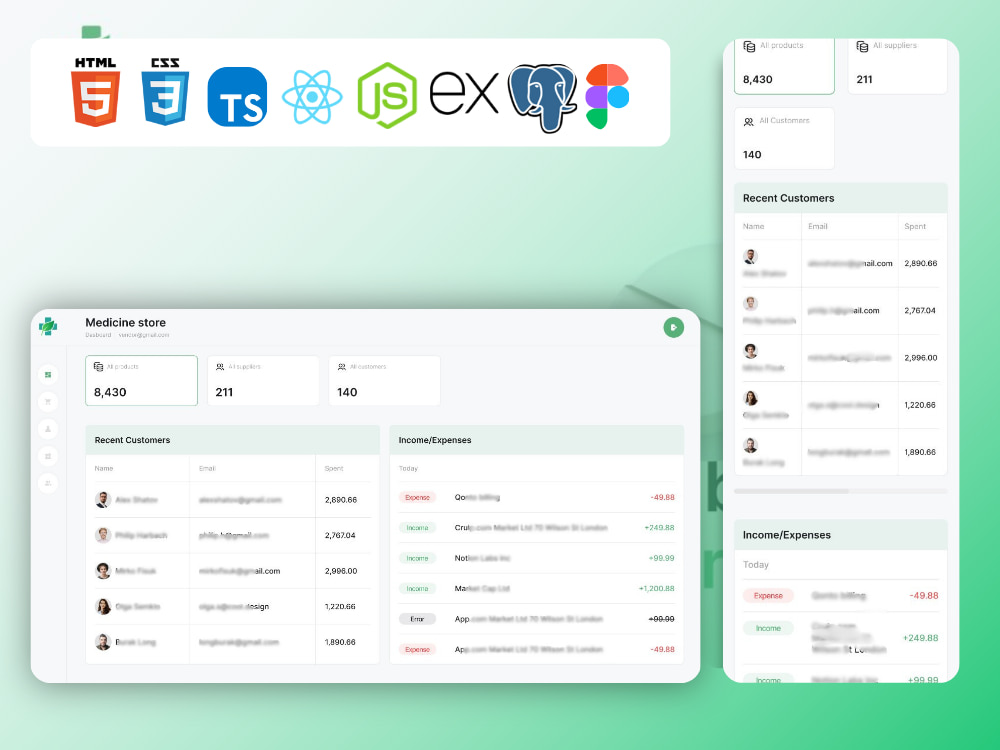Click the Express 'ex' logo
The height and width of the screenshot is (750, 1000).
coord(464,93)
